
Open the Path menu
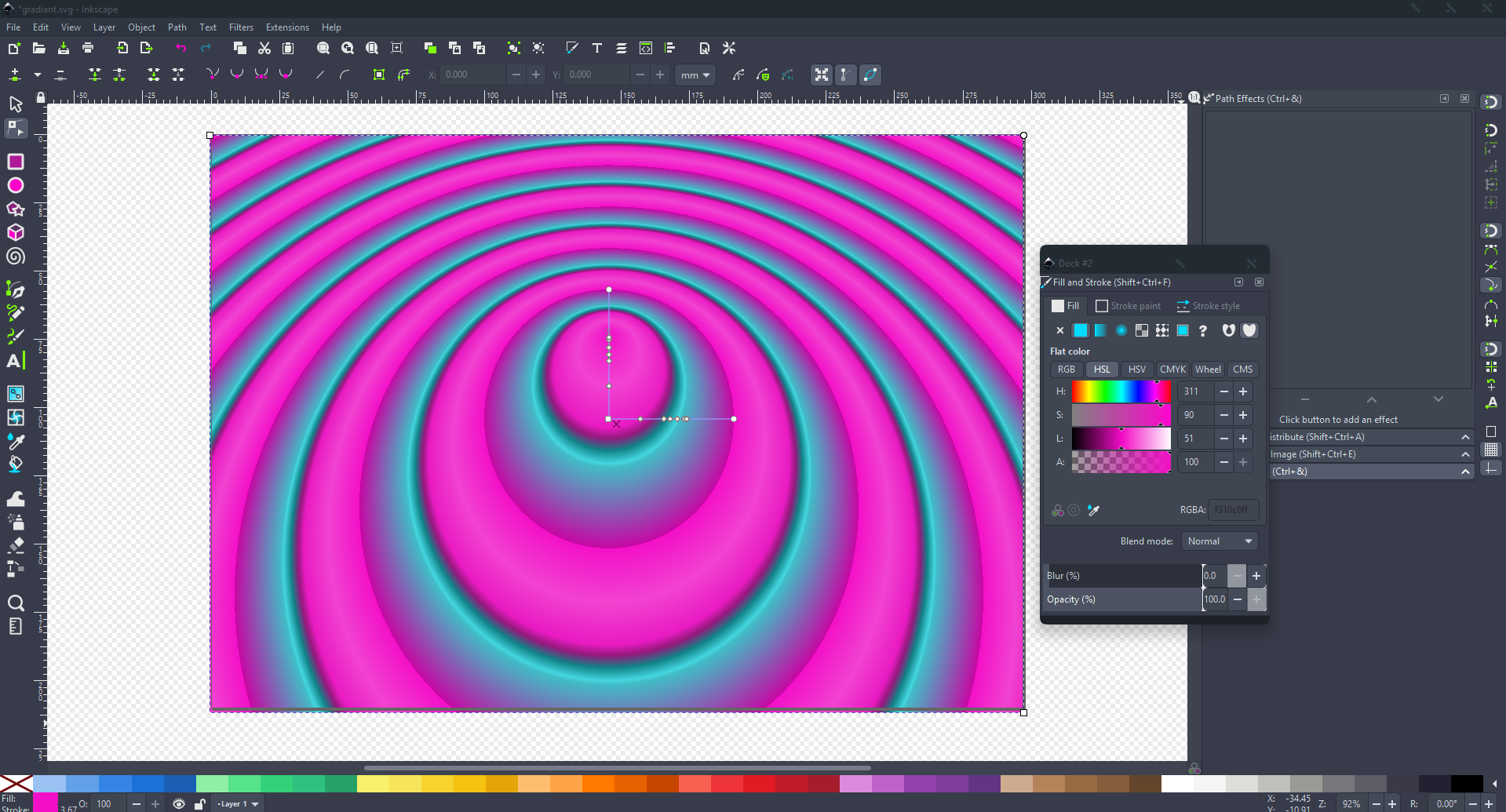pyautogui.click(x=177, y=27)
